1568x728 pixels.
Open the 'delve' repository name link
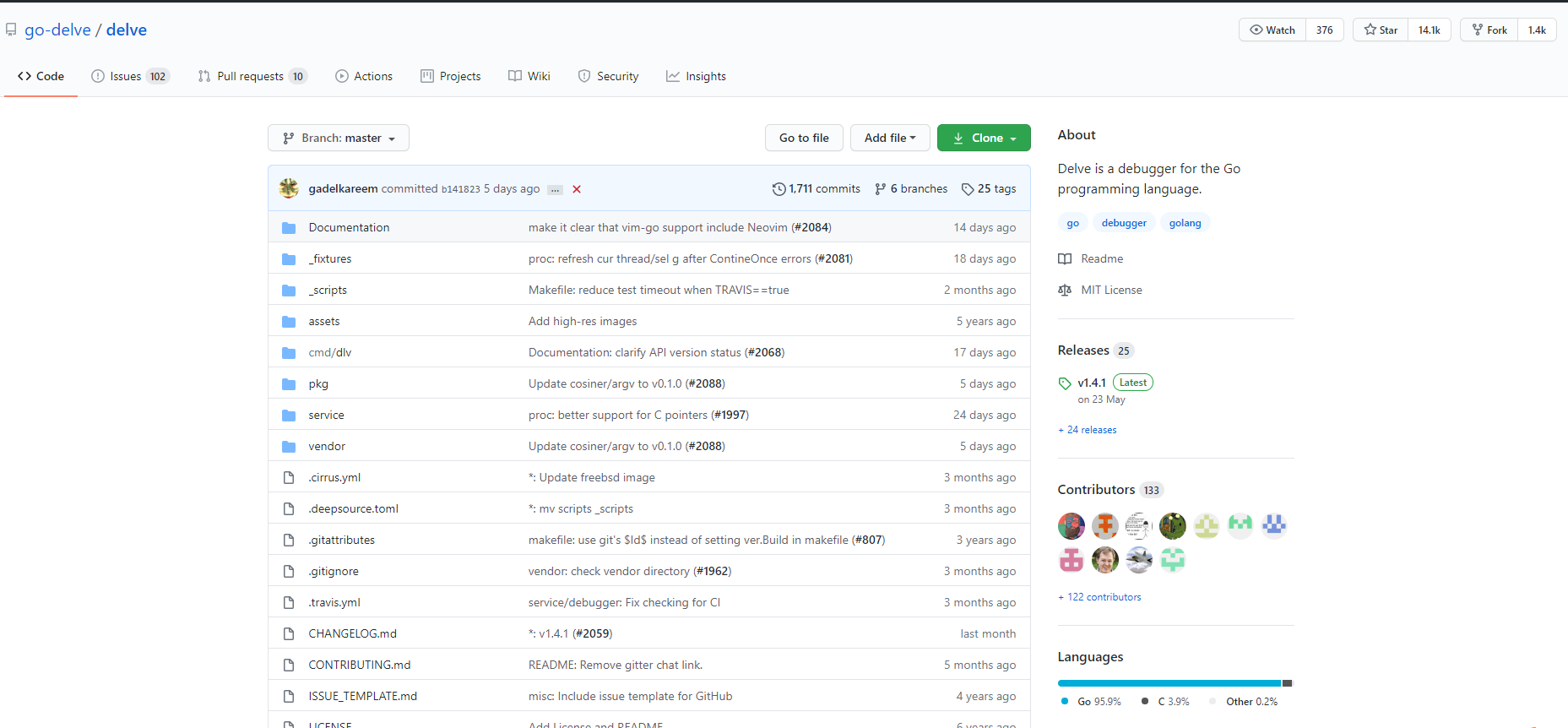click(127, 30)
